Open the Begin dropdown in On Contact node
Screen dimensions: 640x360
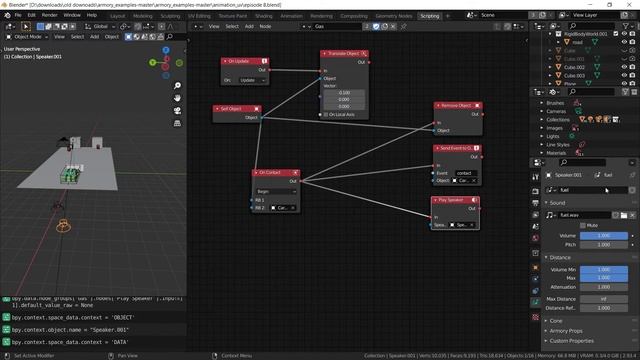pos(276,191)
